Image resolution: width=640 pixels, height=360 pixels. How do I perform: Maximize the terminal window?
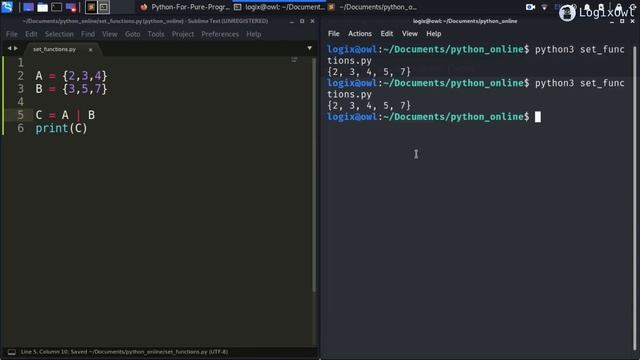click(622, 21)
